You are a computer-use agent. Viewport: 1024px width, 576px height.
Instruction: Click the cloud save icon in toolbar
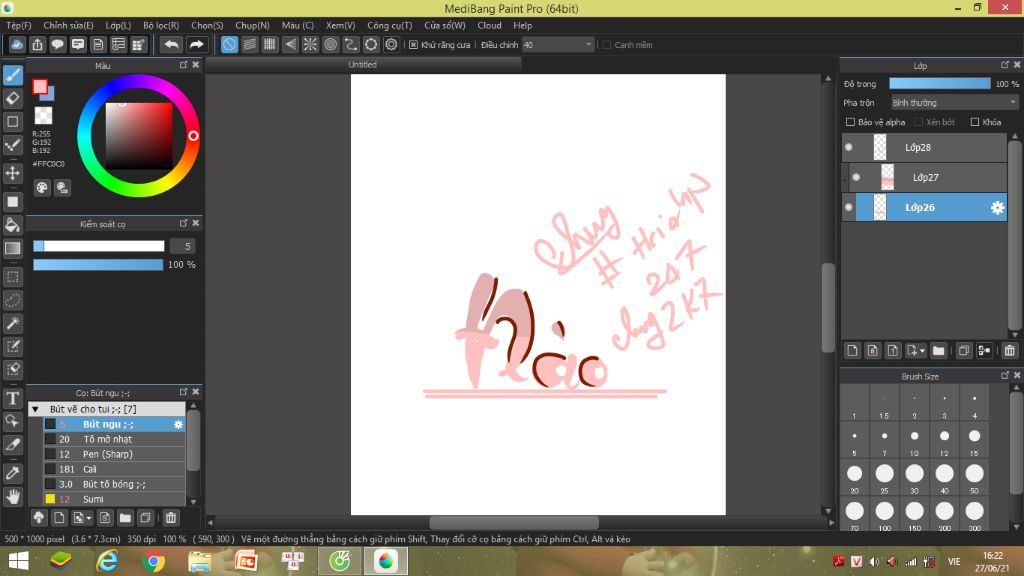pos(17,44)
